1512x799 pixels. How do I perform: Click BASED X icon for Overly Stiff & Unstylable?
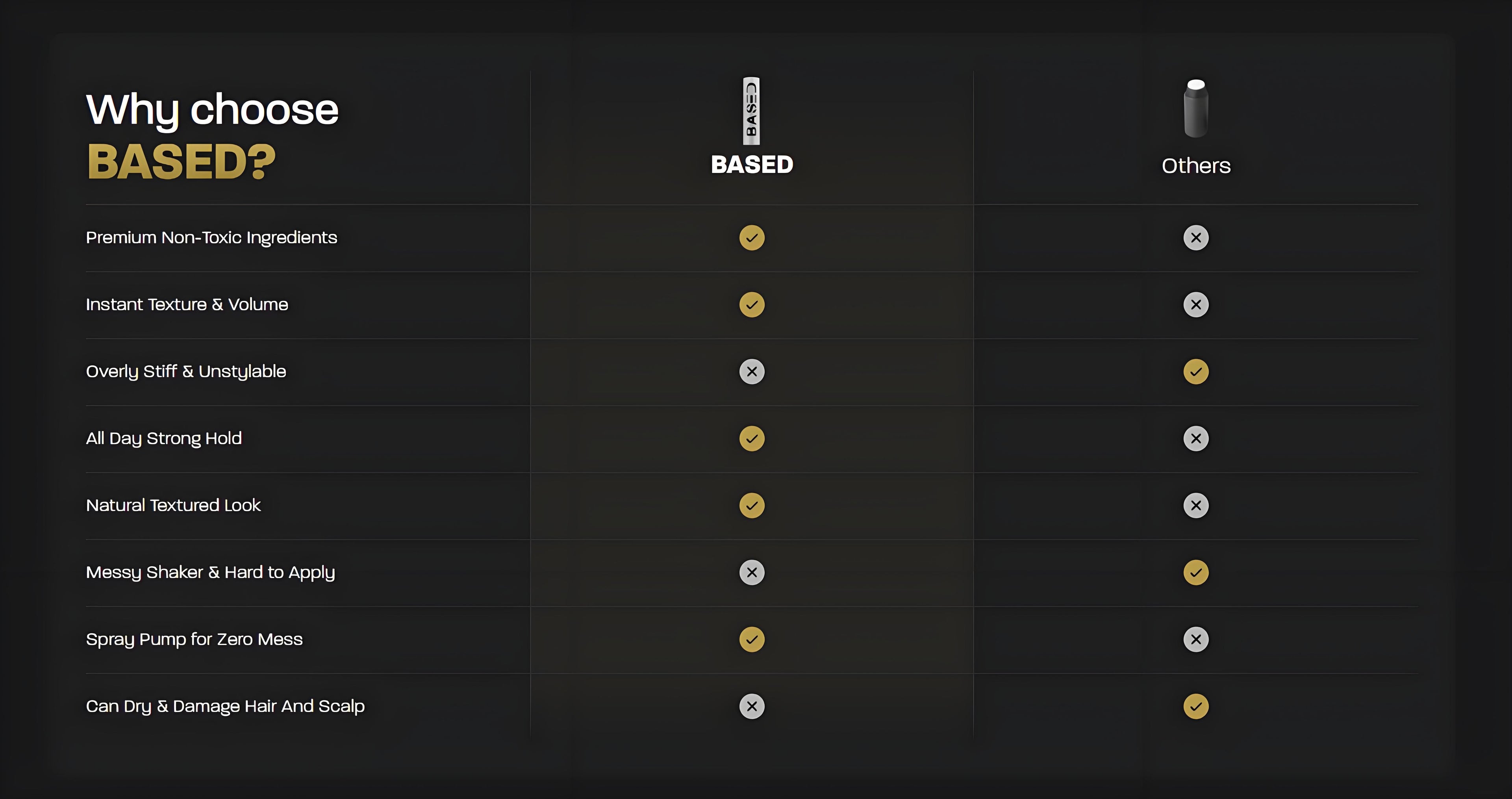point(752,372)
